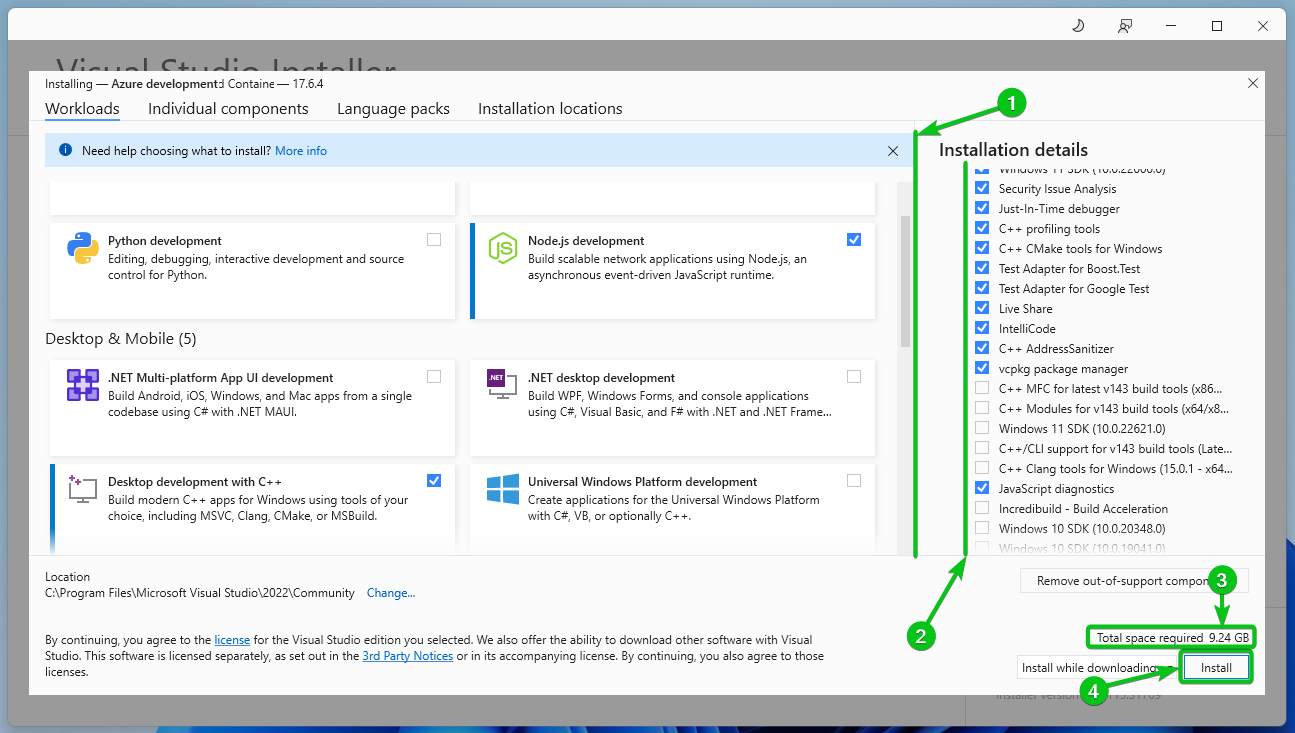Click Change... to edit install location

pyautogui.click(x=391, y=593)
